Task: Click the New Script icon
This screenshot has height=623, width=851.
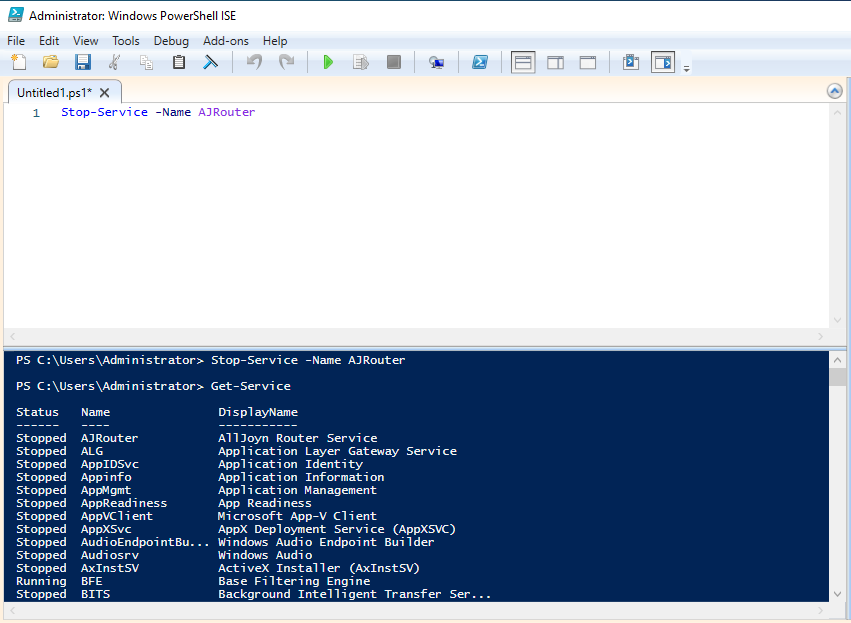Action: (x=19, y=62)
